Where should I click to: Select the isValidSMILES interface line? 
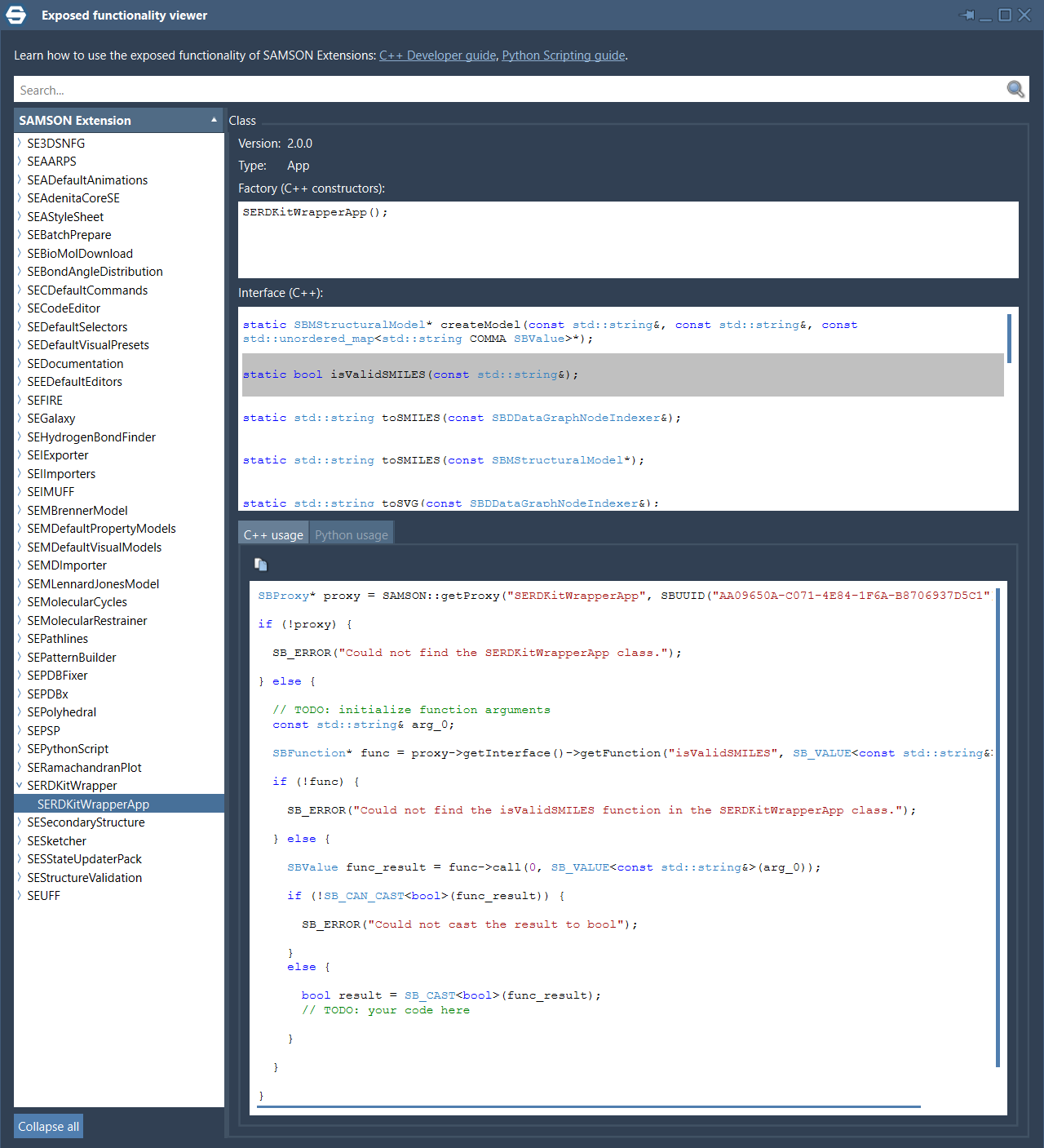pos(489,375)
